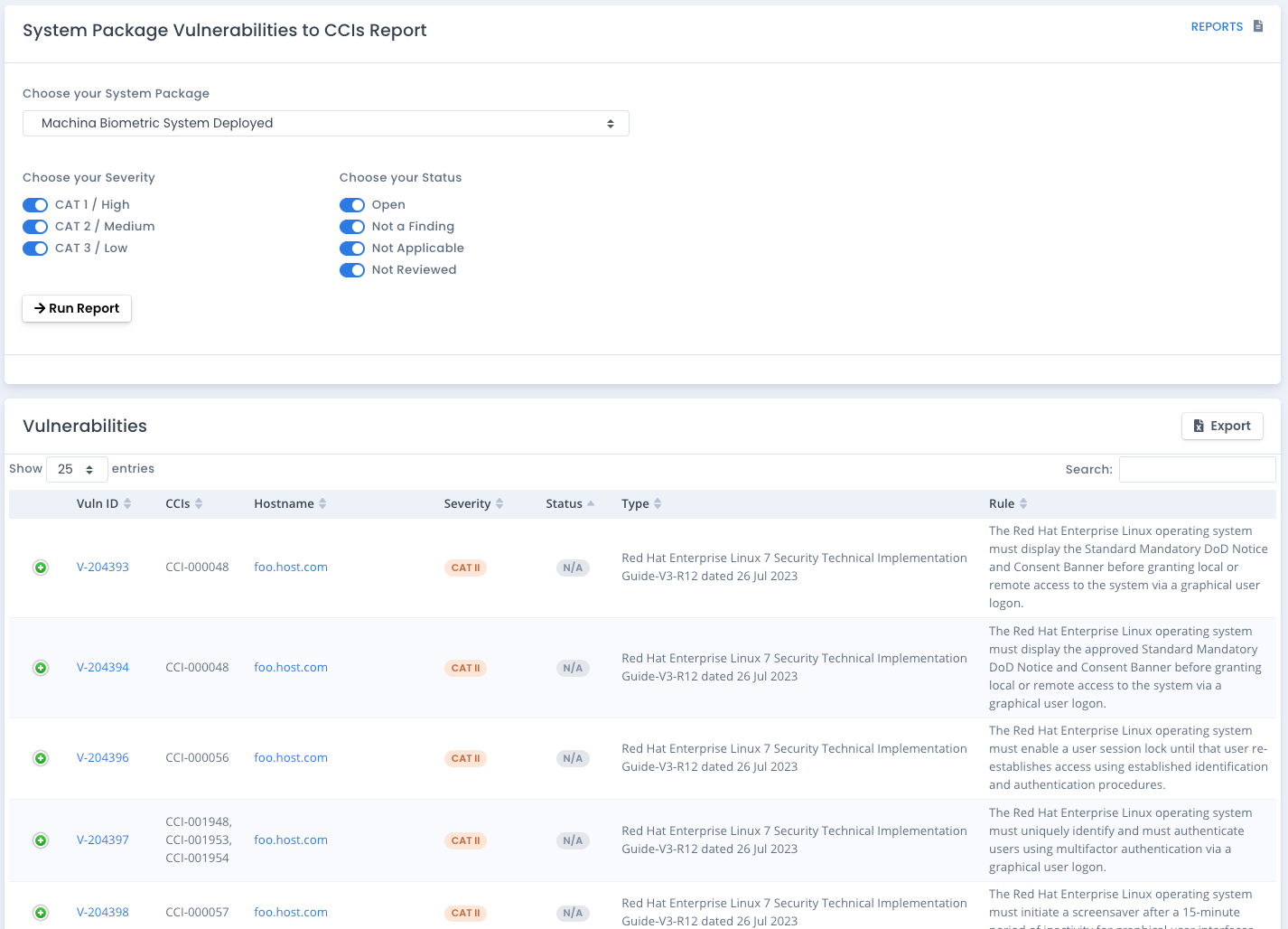Click N/A status badge in V-204394 row
1288x929 pixels.
(573, 669)
